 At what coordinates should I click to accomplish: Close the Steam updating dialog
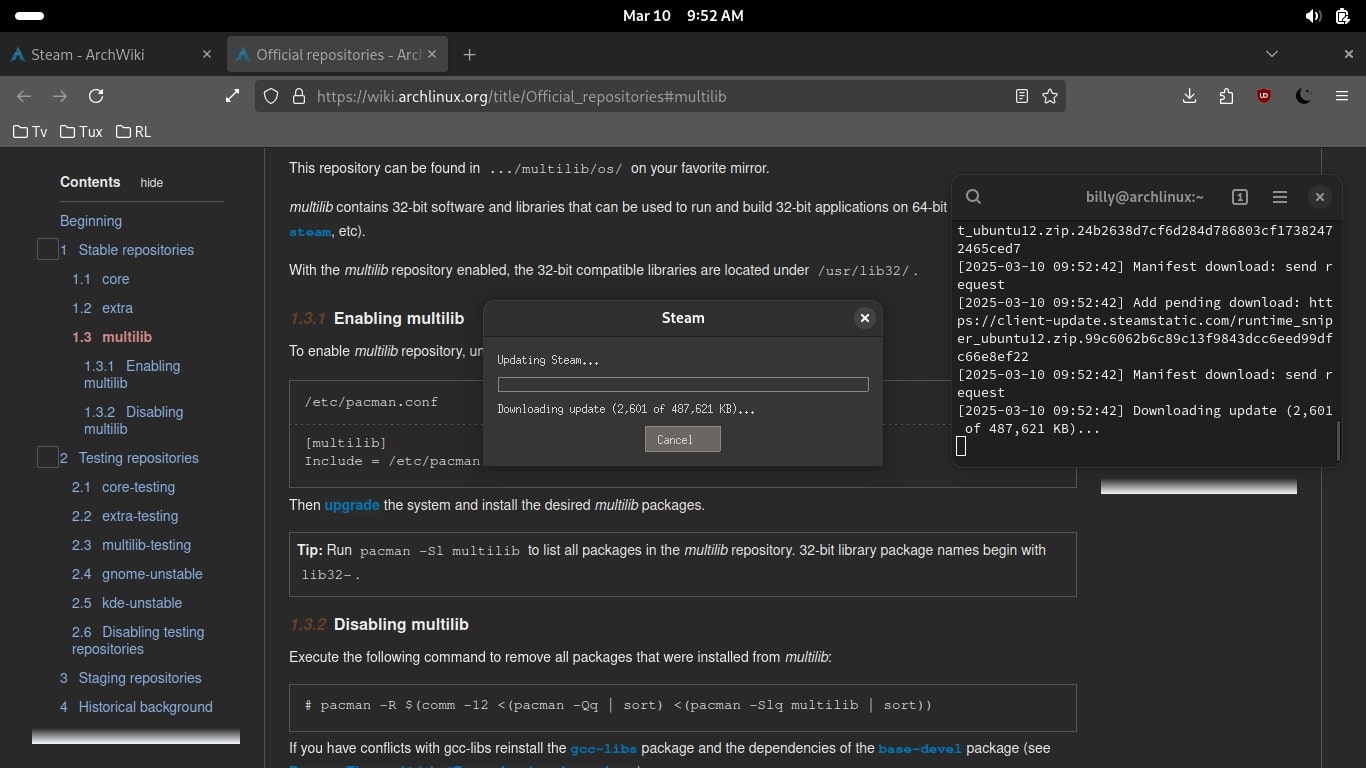pyautogui.click(x=865, y=318)
